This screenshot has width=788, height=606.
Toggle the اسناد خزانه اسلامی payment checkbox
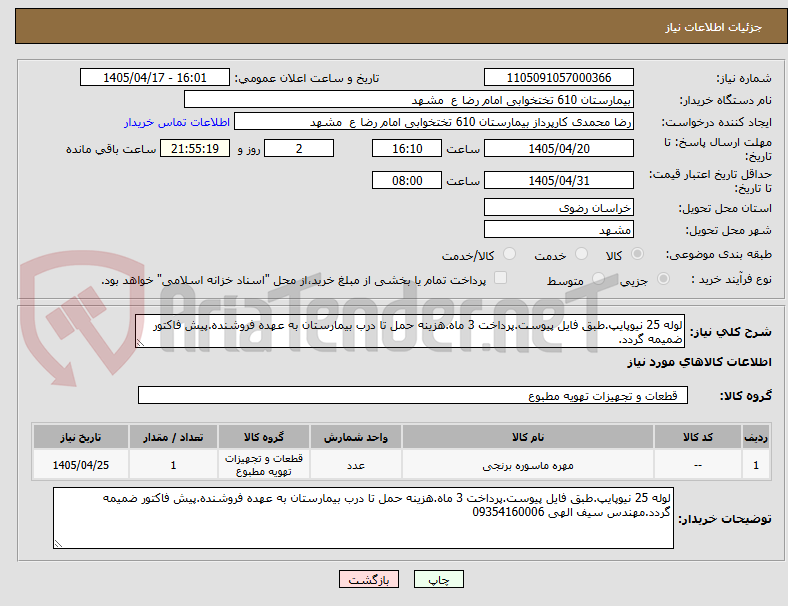click(501, 278)
